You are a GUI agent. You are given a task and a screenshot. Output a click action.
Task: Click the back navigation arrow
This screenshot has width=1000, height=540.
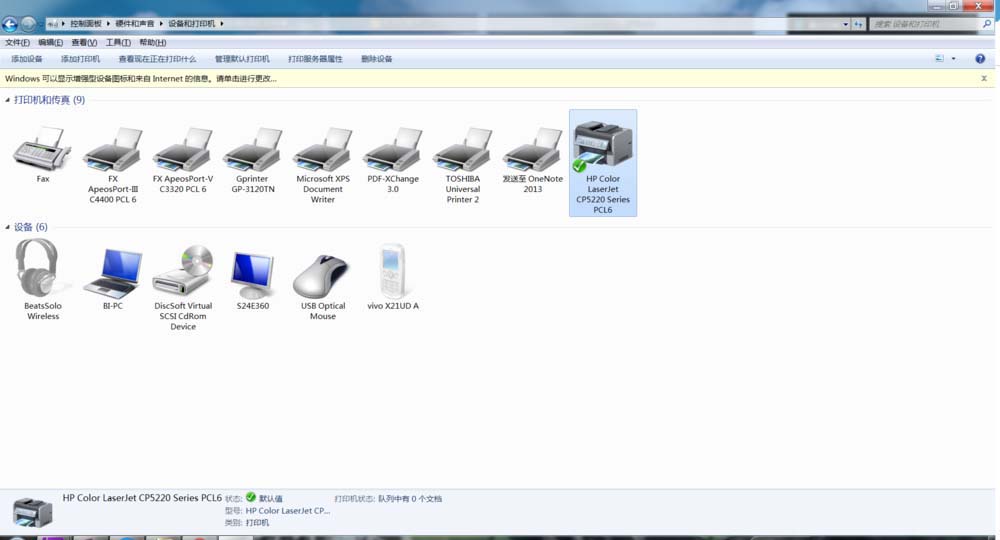pos(10,24)
